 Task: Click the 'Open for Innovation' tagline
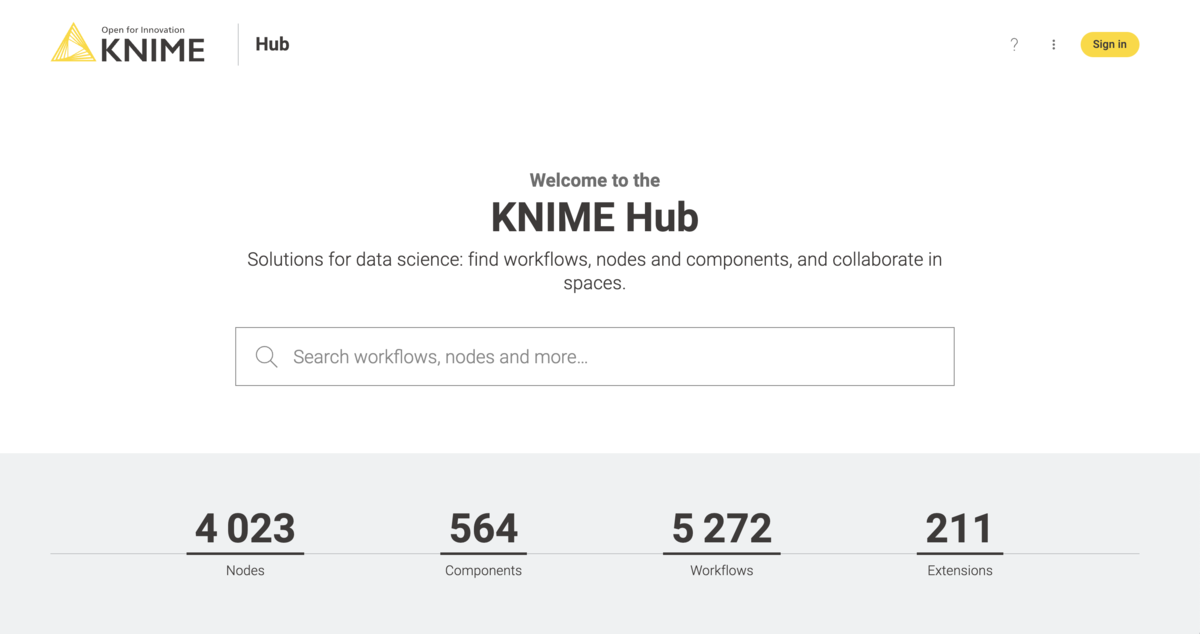[x=141, y=29]
